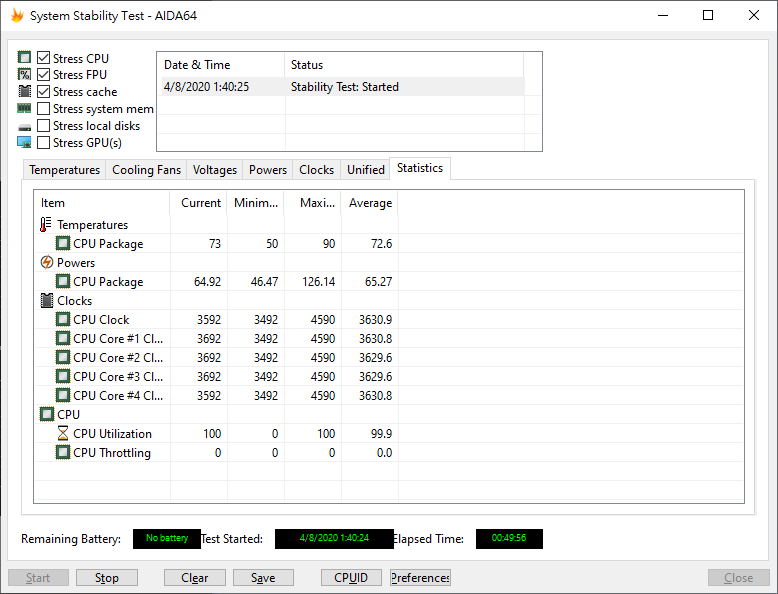Open Preferences dialog
The image size is (778, 594).
point(420,578)
